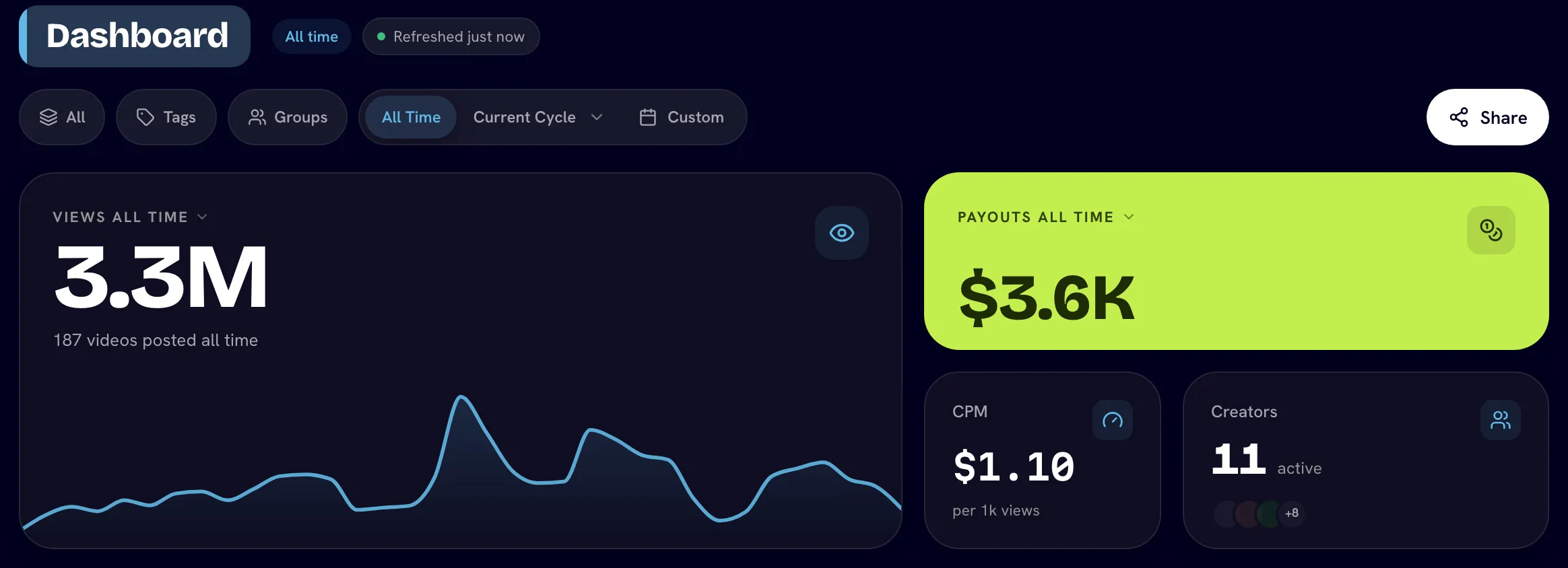Click the layers icon in the All filter
1568x568 pixels.
[x=48, y=117]
